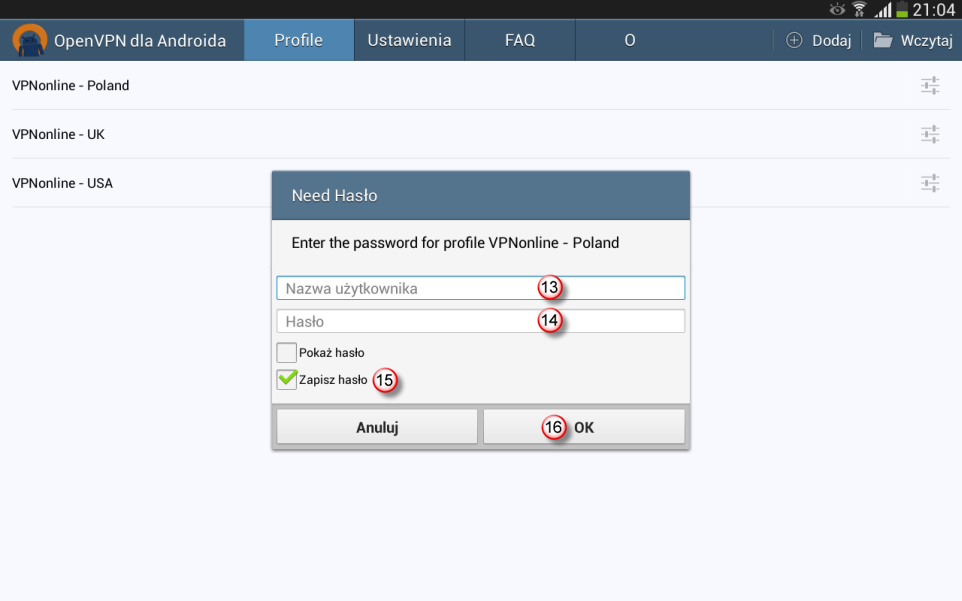Screen dimensions: 962x601
Task: Cancel the dialog with Anuluj
Action: pos(377,427)
